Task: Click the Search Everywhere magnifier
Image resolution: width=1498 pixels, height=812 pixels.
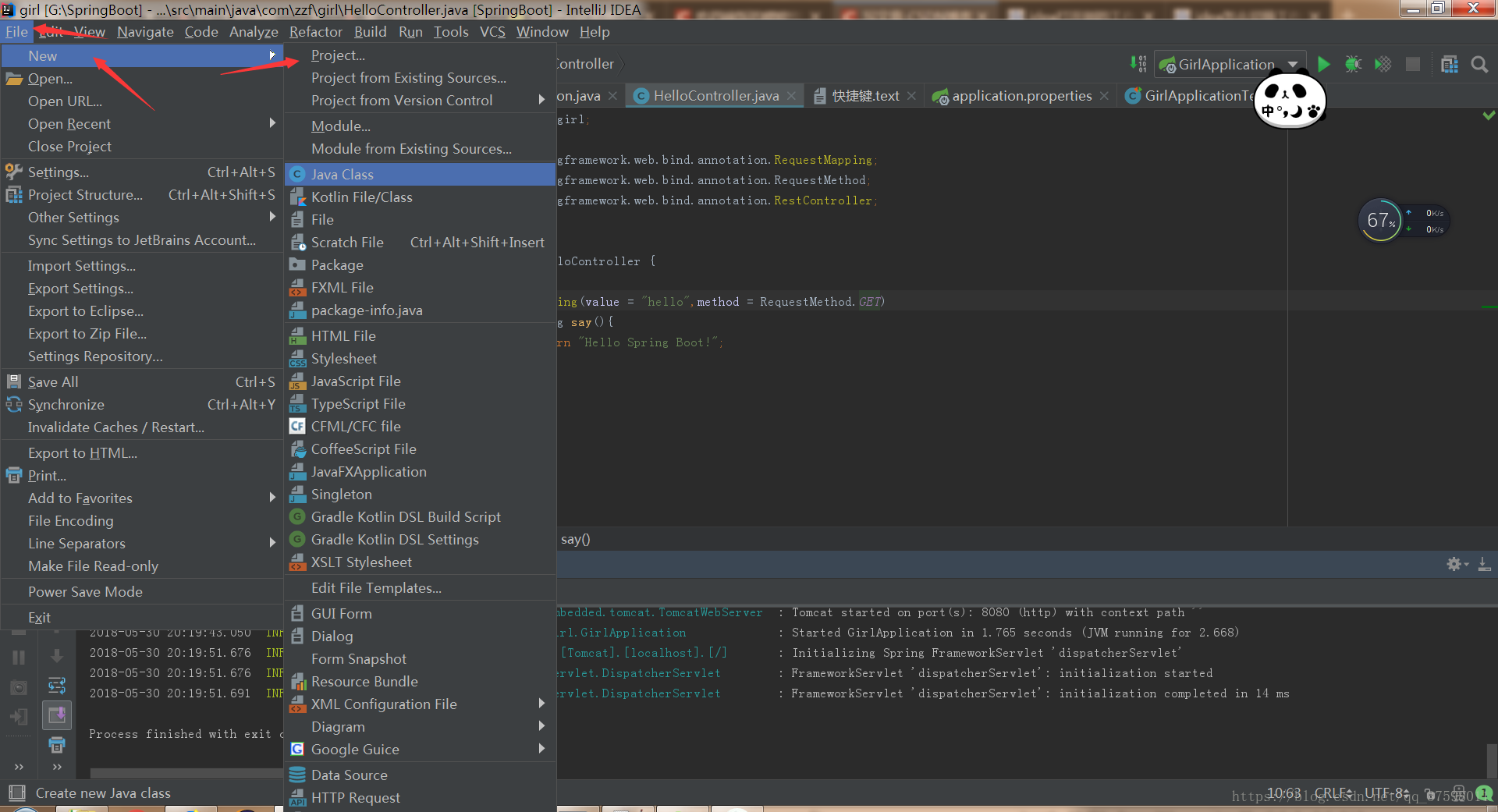Action: [x=1478, y=64]
